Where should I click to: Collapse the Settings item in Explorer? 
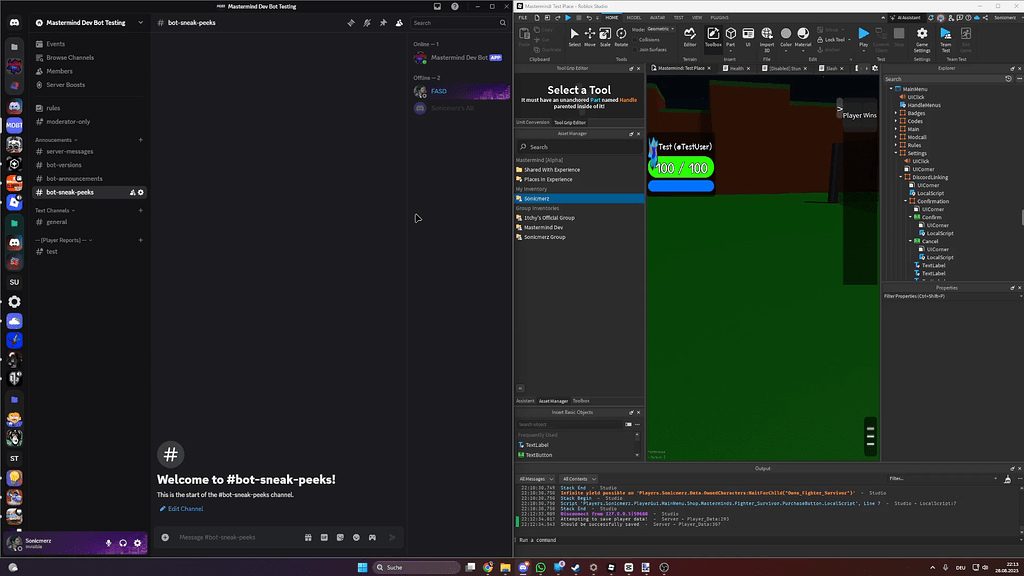click(x=896, y=153)
